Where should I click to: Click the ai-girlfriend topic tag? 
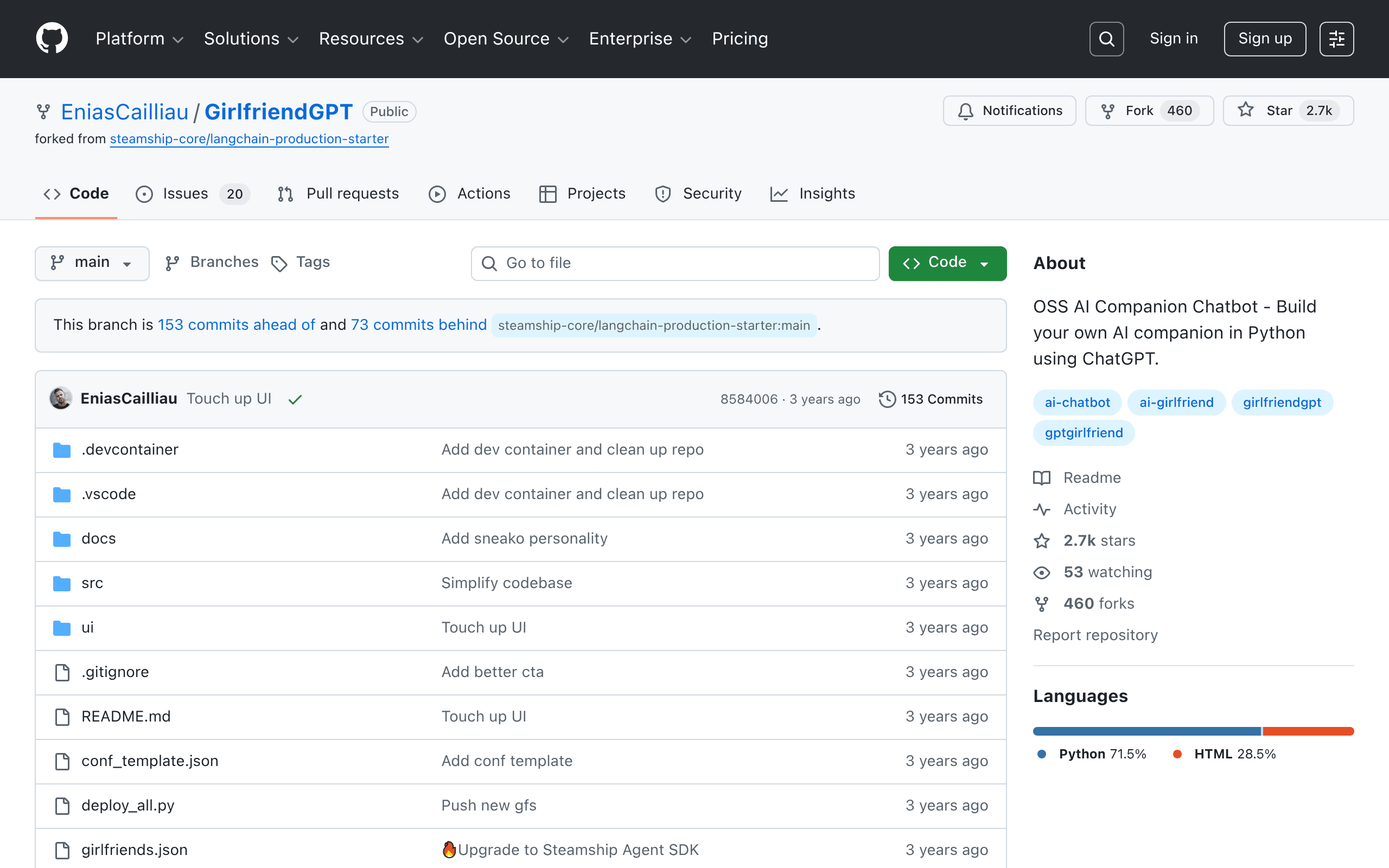pyautogui.click(x=1176, y=403)
